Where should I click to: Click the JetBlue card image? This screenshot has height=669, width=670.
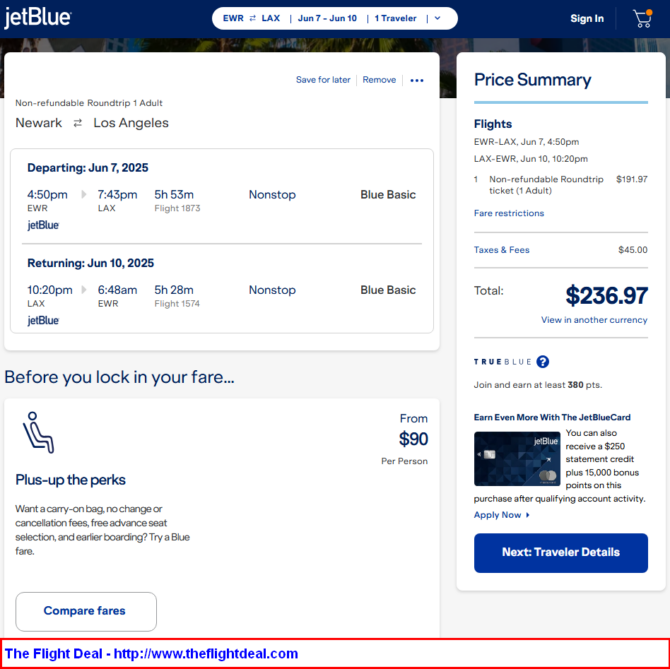(x=517, y=458)
